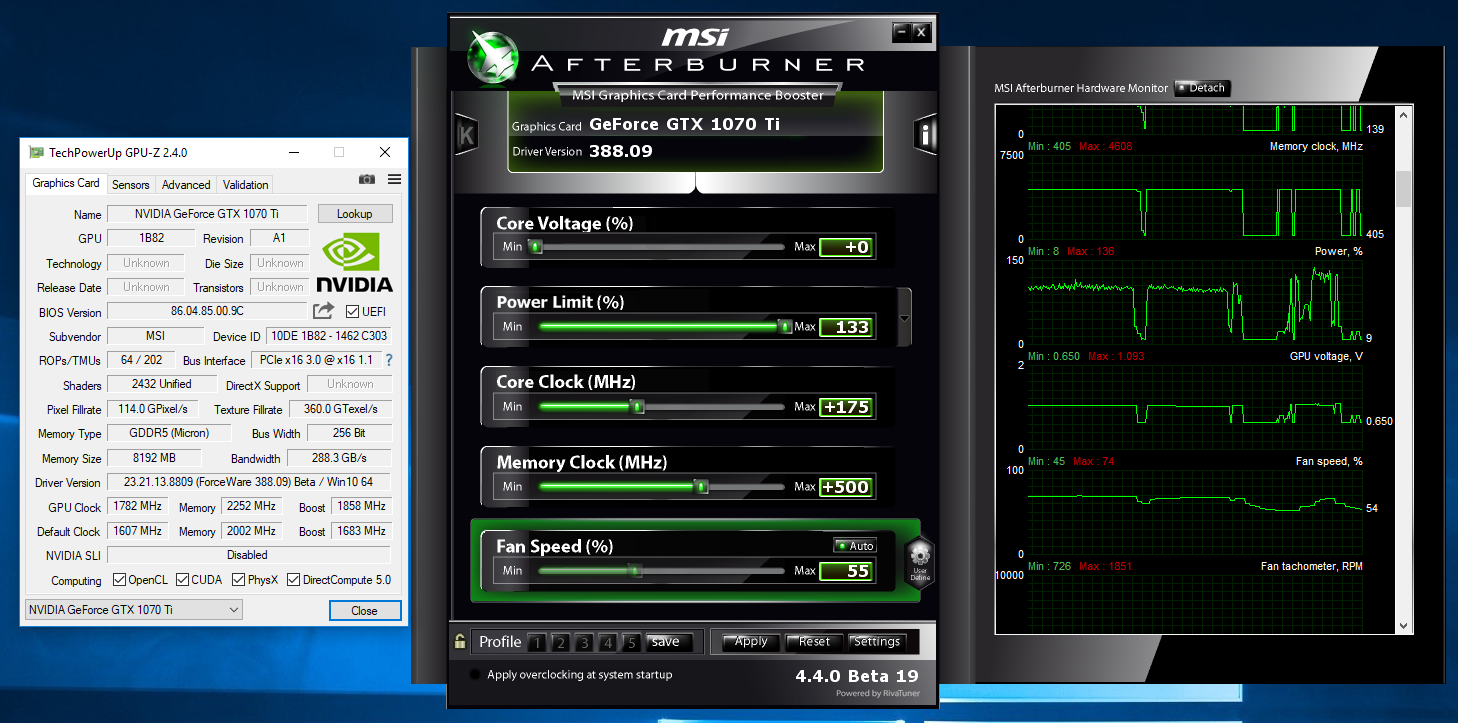Click the Memory Size value 8192 MB
This screenshot has width=1458, height=723.
[154, 458]
